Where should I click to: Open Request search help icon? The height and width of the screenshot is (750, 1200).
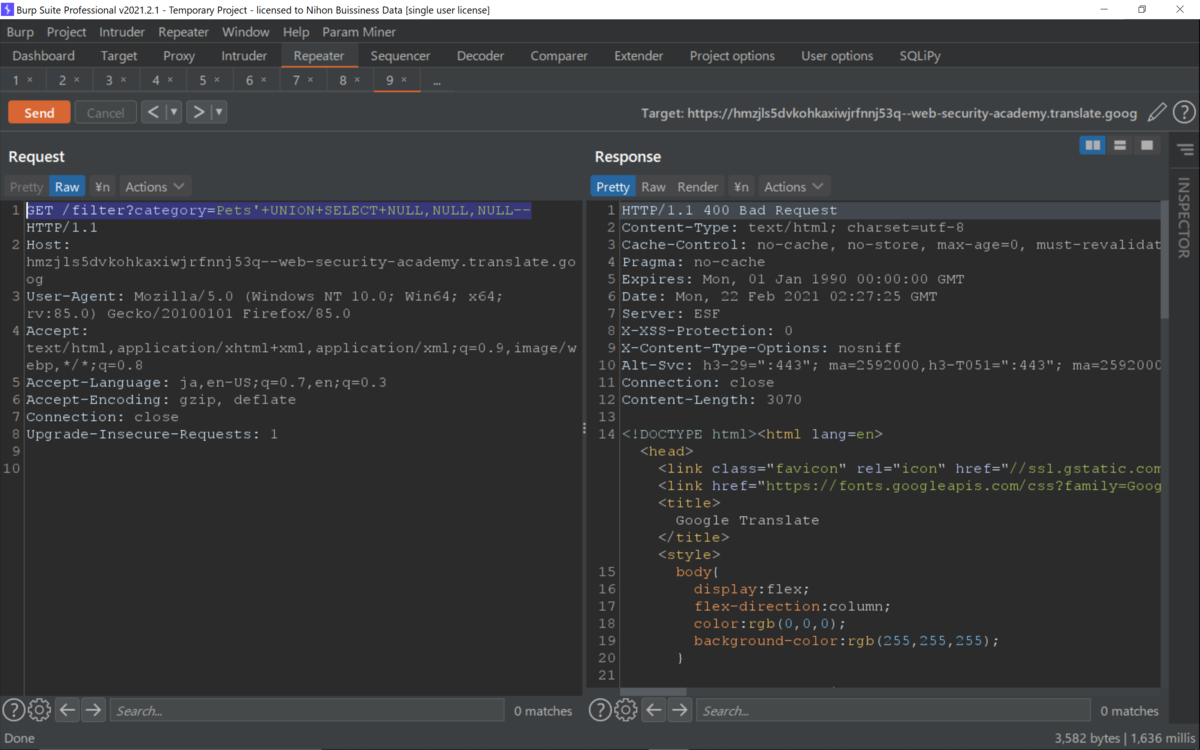pos(13,710)
